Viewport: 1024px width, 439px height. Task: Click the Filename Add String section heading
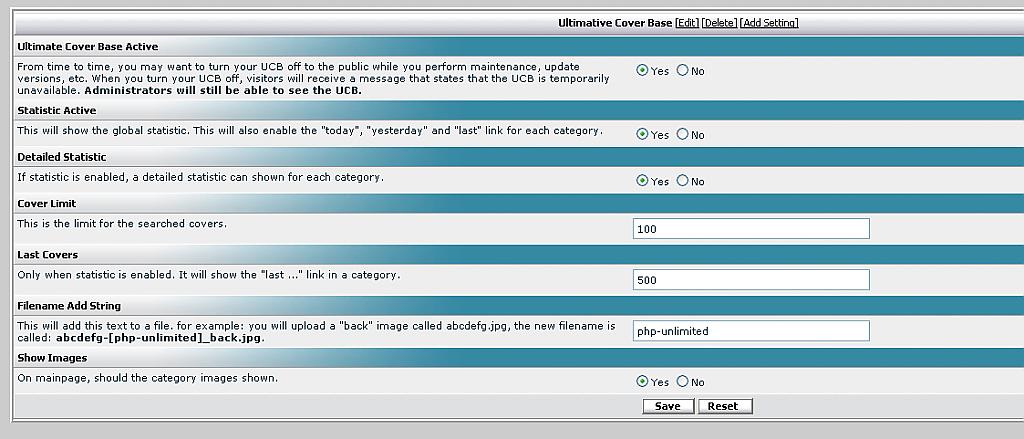pos(69,306)
